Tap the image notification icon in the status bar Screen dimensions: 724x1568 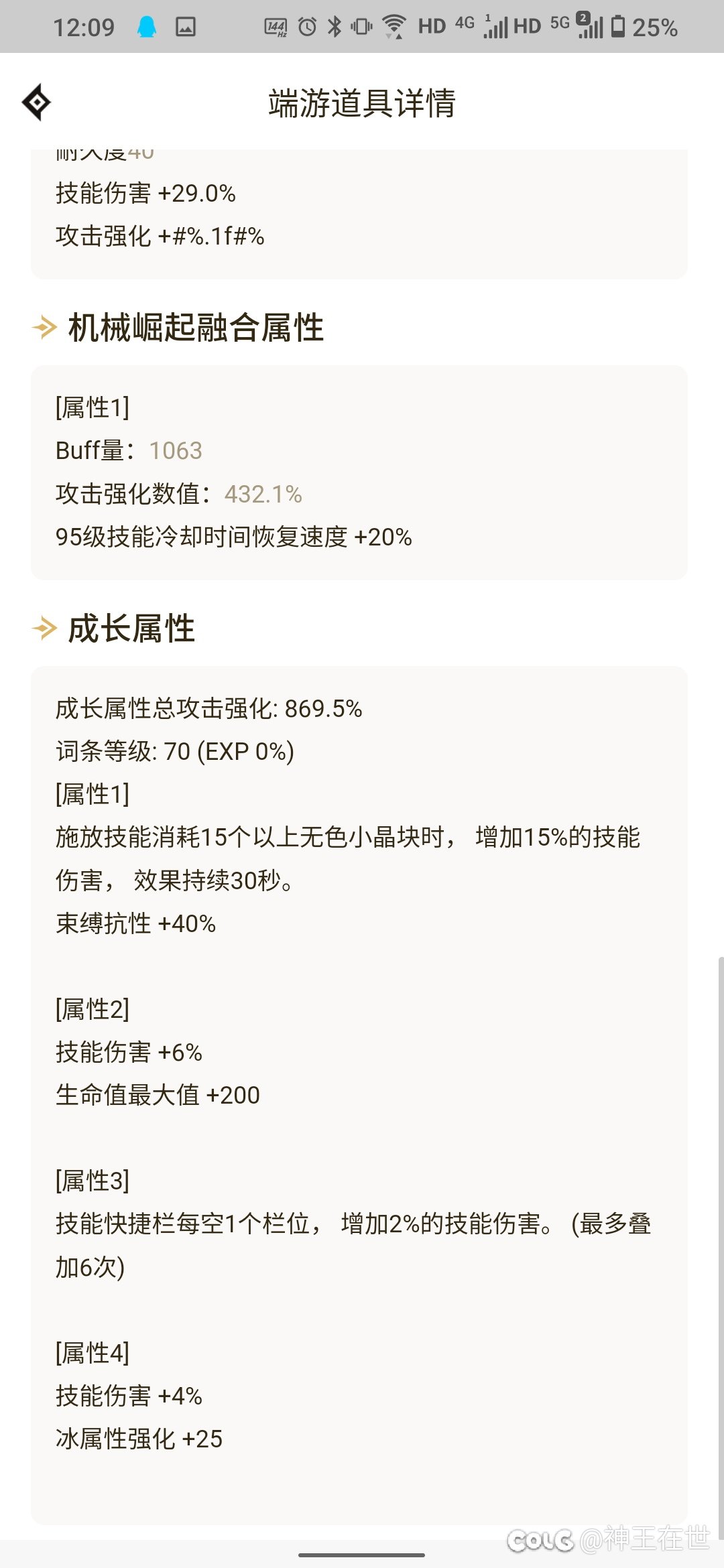tap(186, 27)
